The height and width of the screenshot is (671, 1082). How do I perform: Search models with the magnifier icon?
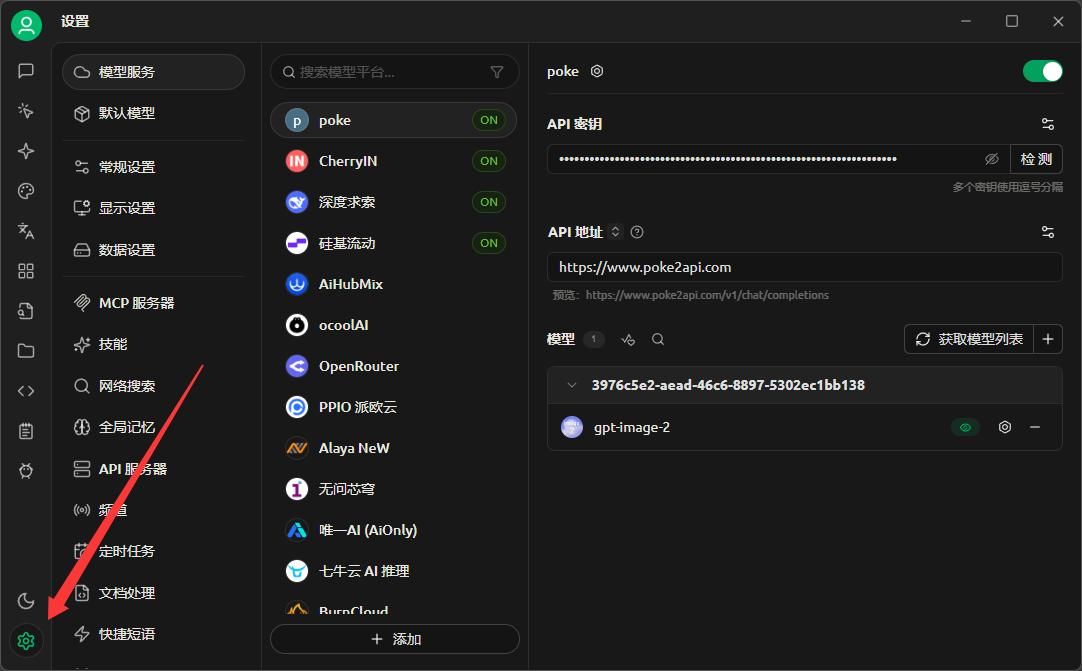658,340
